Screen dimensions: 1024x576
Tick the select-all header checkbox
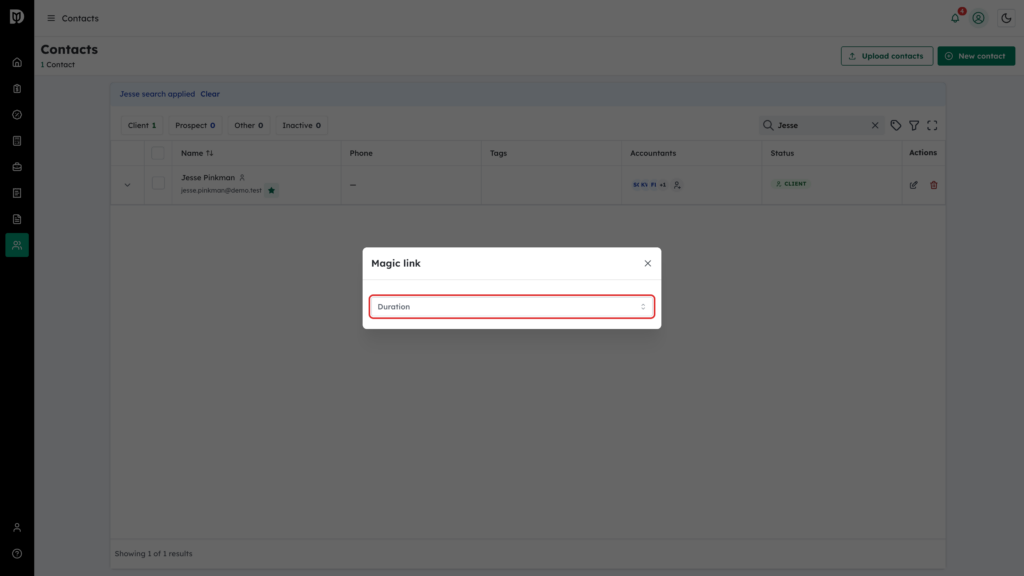pos(157,153)
